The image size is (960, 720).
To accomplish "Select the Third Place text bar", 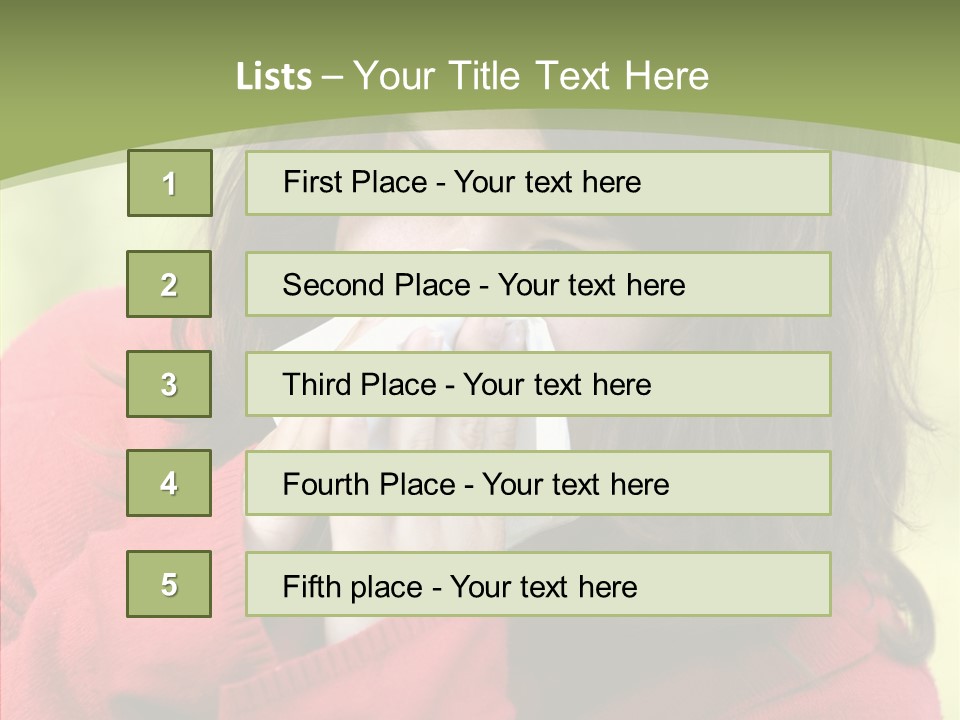I will click(x=538, y=384).
